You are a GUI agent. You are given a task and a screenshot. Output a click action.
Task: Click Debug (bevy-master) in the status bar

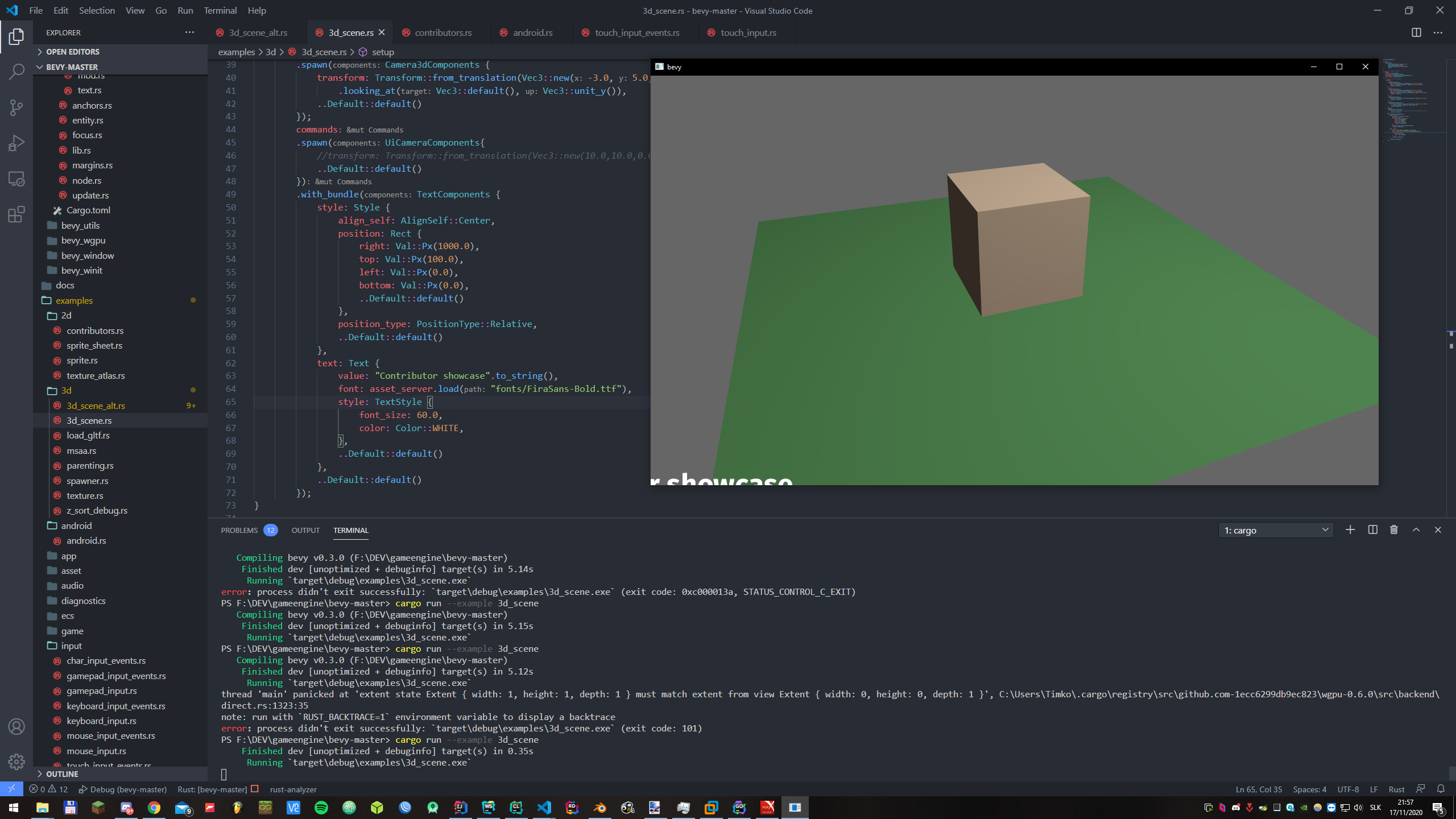tap(123, 789)
